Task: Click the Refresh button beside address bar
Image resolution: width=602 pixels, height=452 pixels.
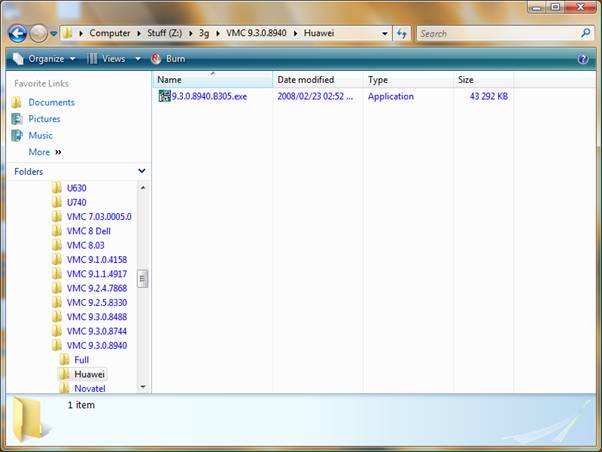Action: [x=402, y=33]
